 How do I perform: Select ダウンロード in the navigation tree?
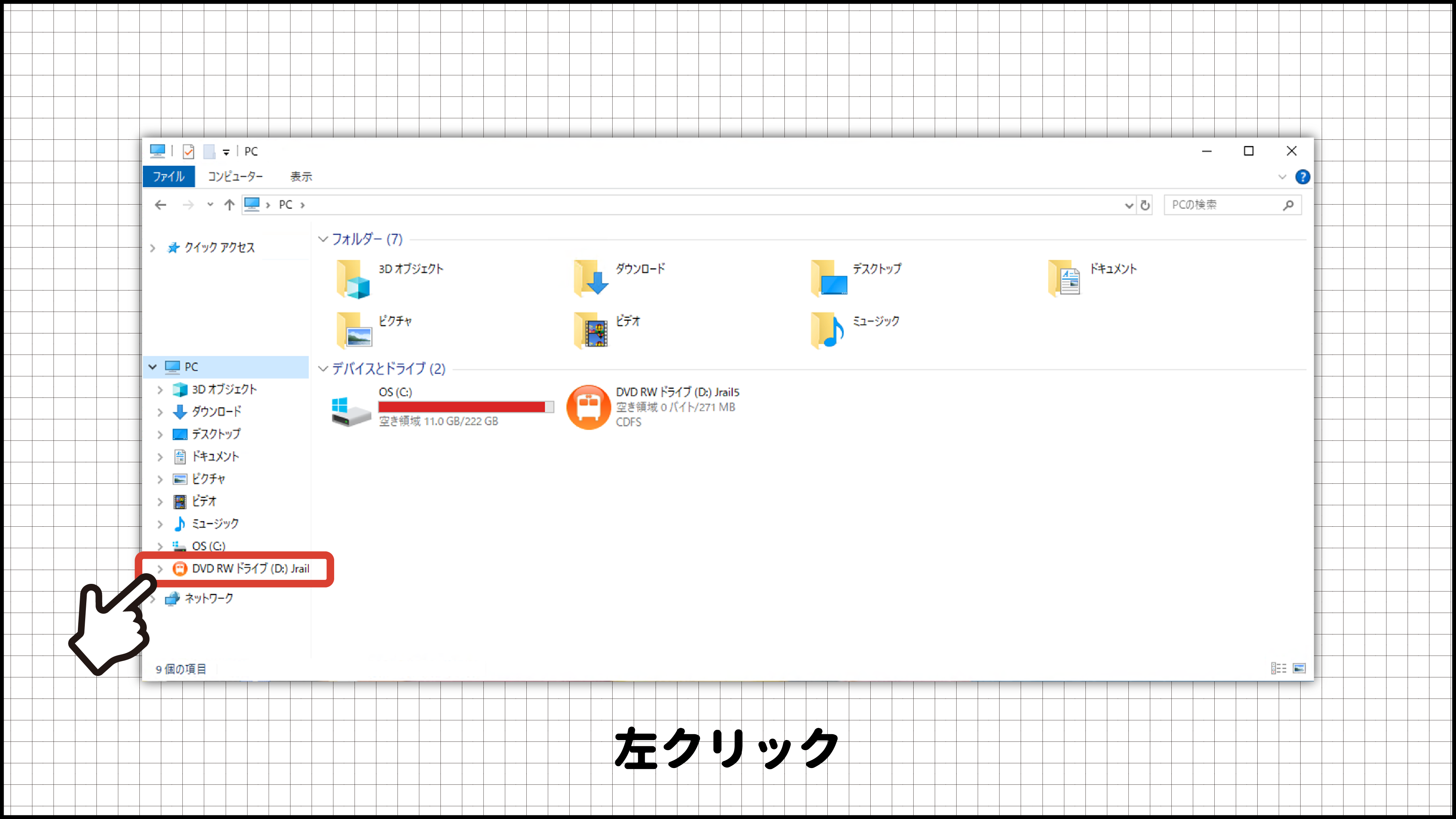(217, 411)
